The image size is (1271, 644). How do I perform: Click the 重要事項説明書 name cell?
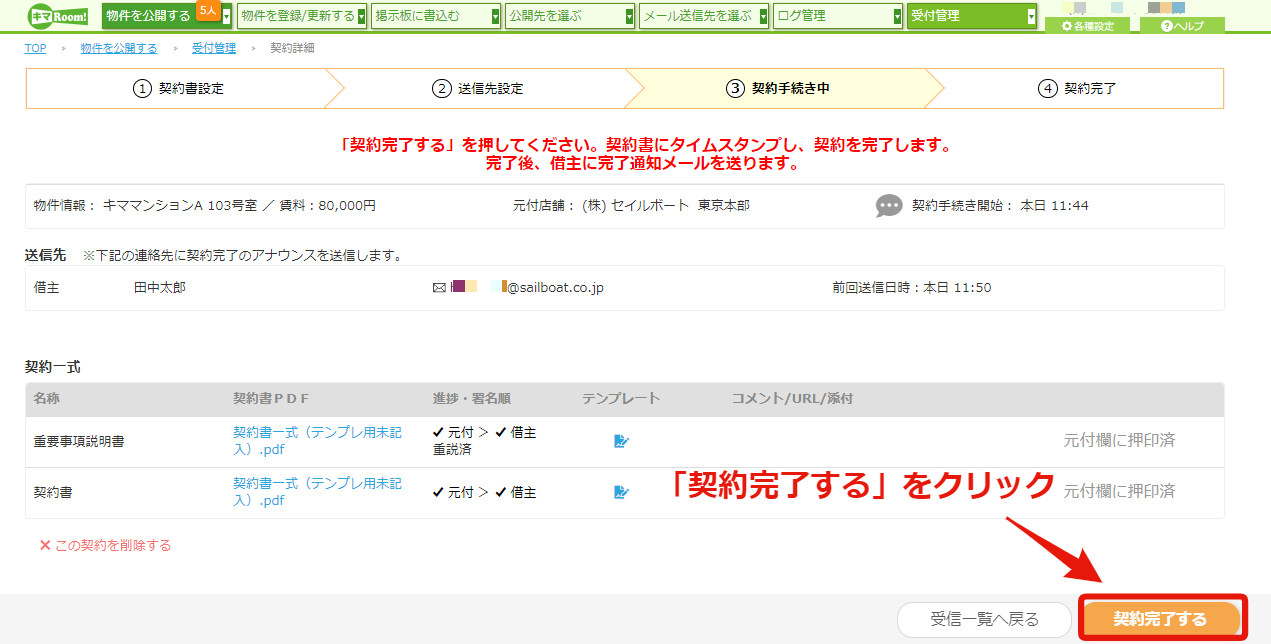(x=79, y=441)
